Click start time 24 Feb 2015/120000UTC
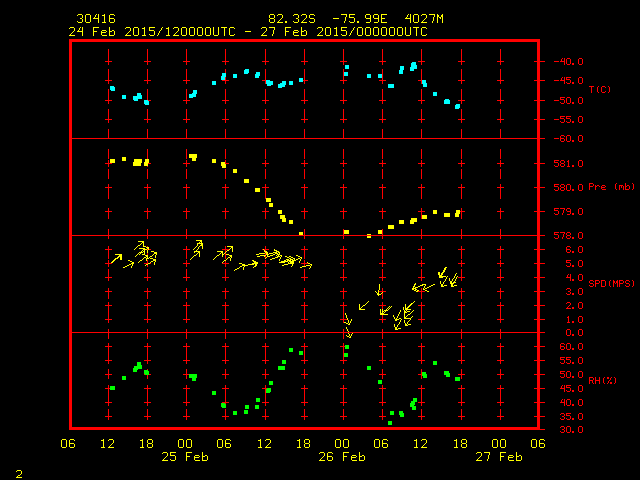Screen dimensions: 640x480 pos(153,31)
